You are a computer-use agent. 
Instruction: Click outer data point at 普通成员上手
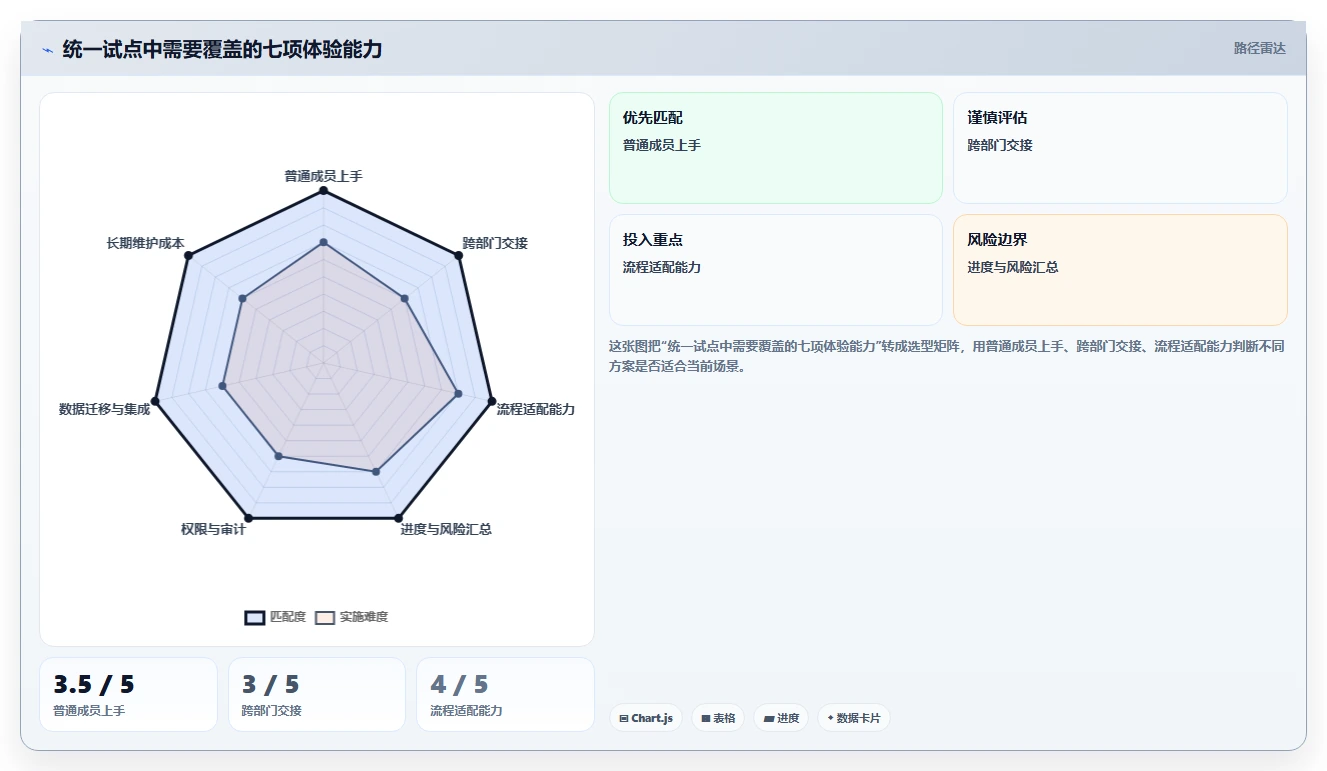[x=323, y=189]
